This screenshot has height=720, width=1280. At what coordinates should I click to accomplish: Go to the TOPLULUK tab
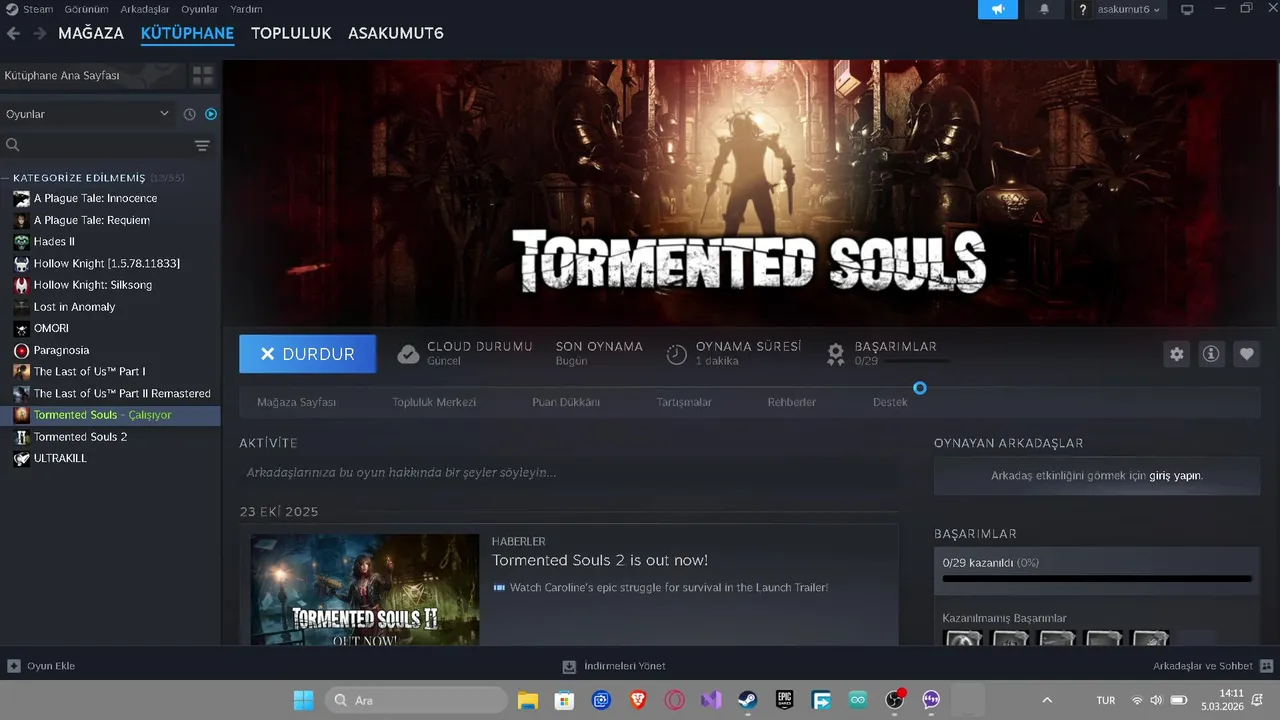[x=291, y=33]
